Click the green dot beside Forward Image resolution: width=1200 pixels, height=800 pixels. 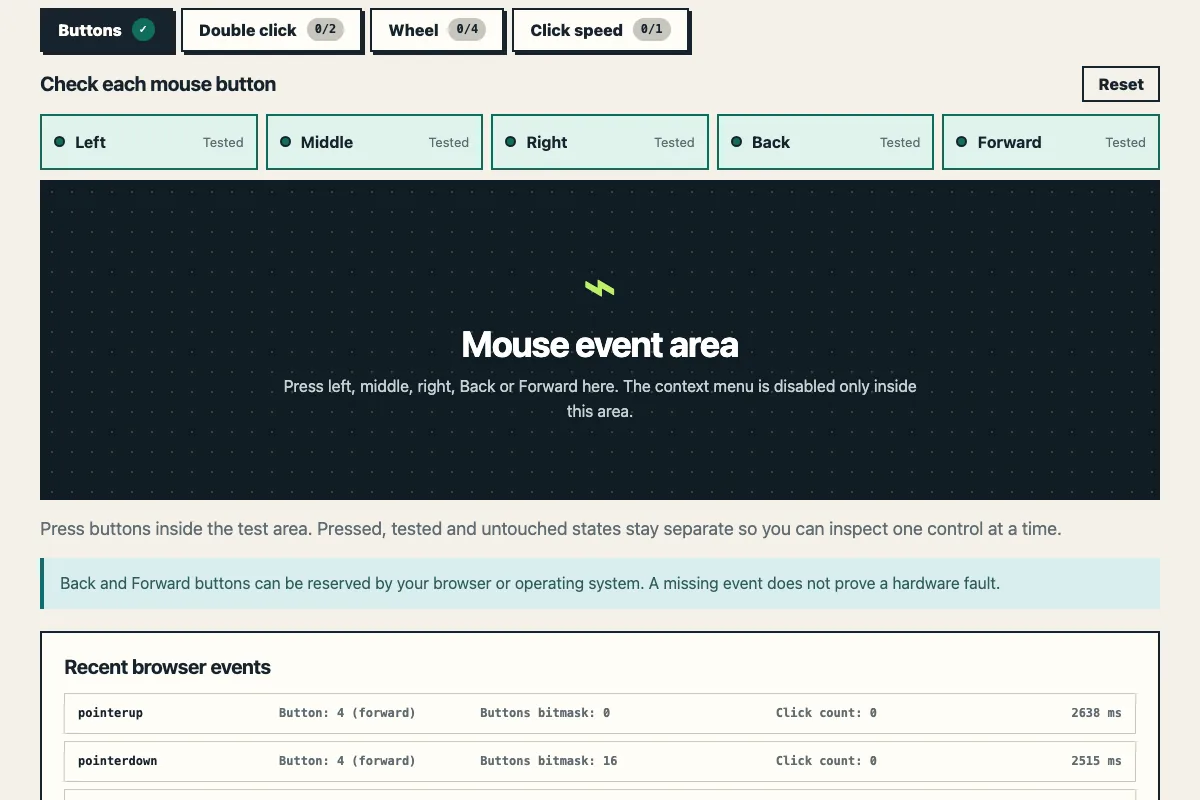[x=961, y=142]
